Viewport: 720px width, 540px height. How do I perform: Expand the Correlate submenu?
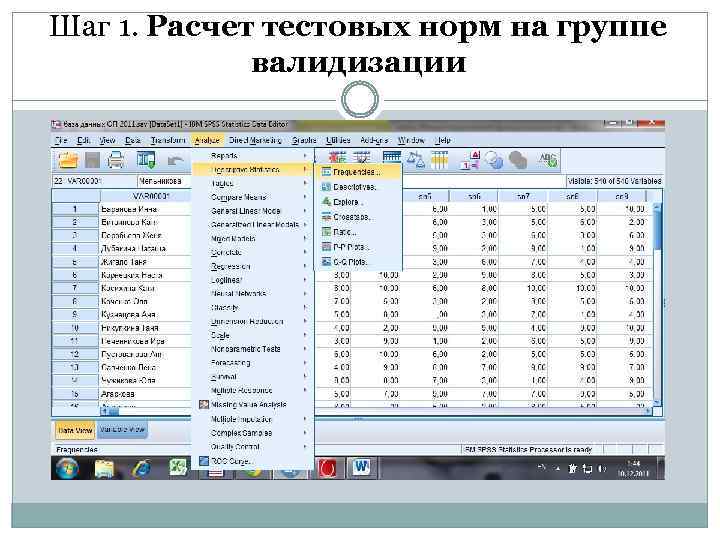tap(253, 252)
